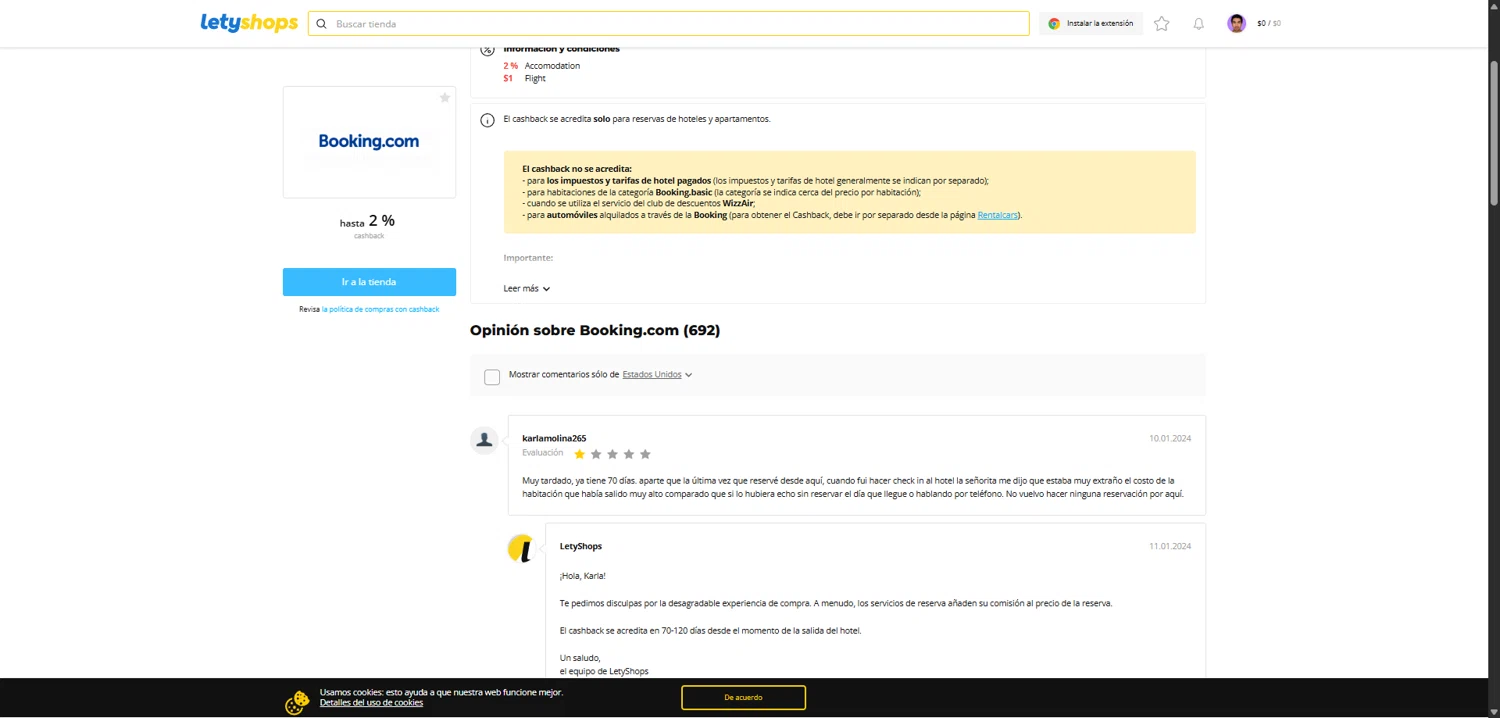Click karlamolina265 user avatar icon
1500x718 pixels.
coord(484,440)
